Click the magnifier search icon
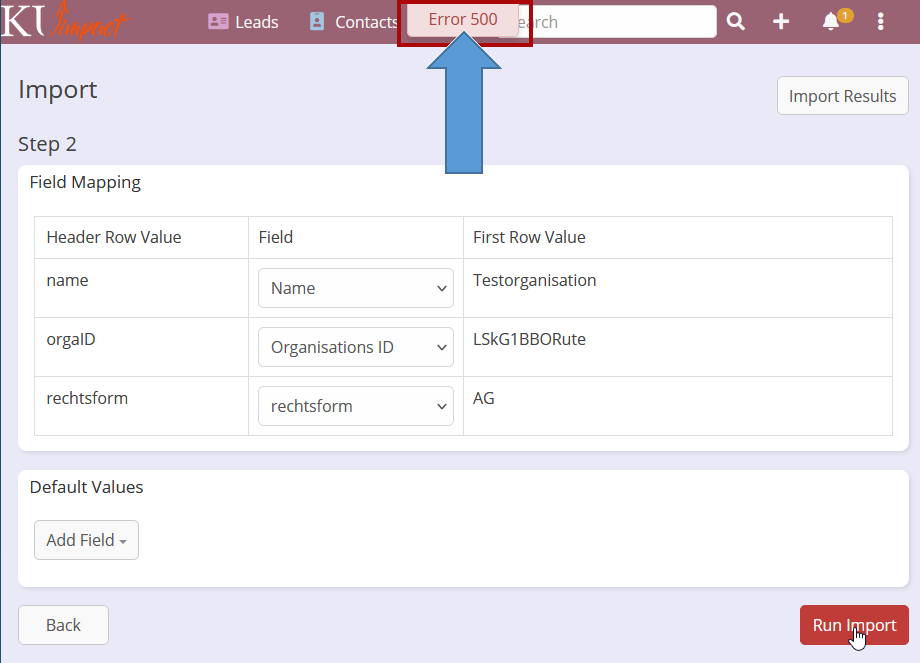 [736, 22]
